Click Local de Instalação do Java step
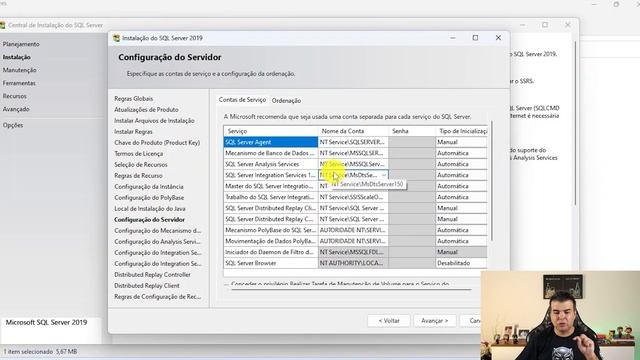The image size is (640, 360). click(150, 209)
